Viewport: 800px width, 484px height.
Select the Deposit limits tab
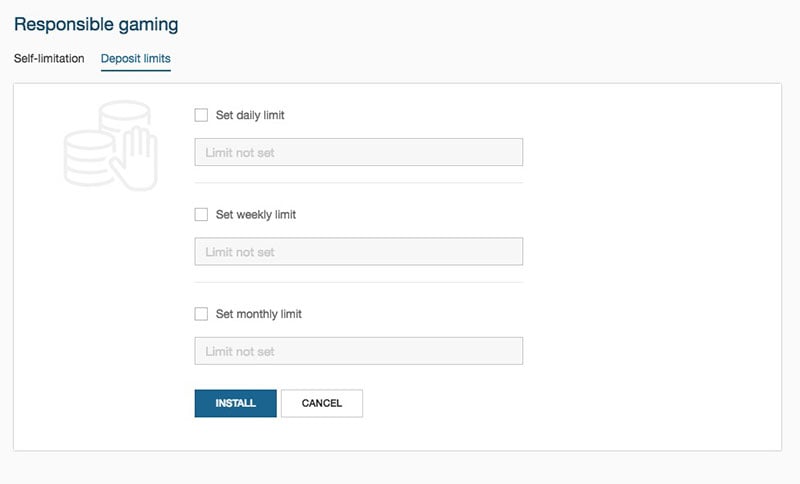(136, 59)
